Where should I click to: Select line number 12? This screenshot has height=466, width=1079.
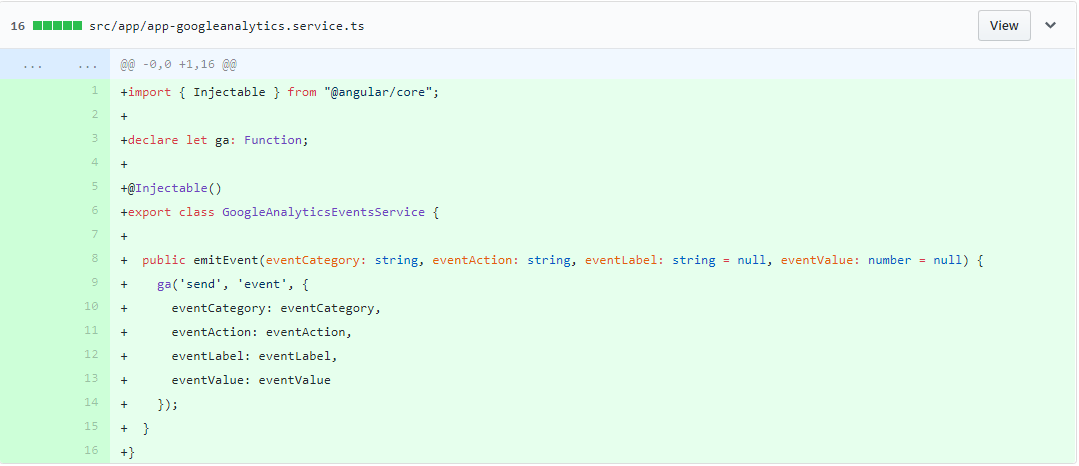click(92, 355)
